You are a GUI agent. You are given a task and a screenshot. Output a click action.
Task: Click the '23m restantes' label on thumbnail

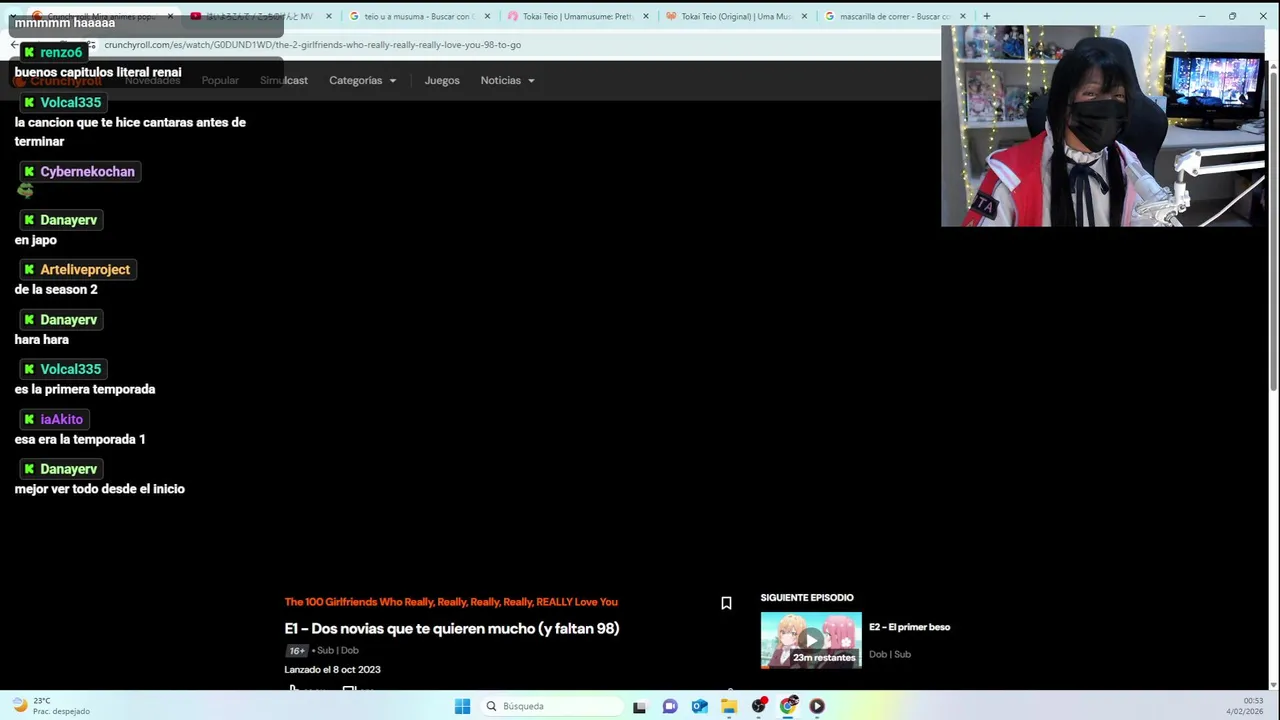point(824,658)
